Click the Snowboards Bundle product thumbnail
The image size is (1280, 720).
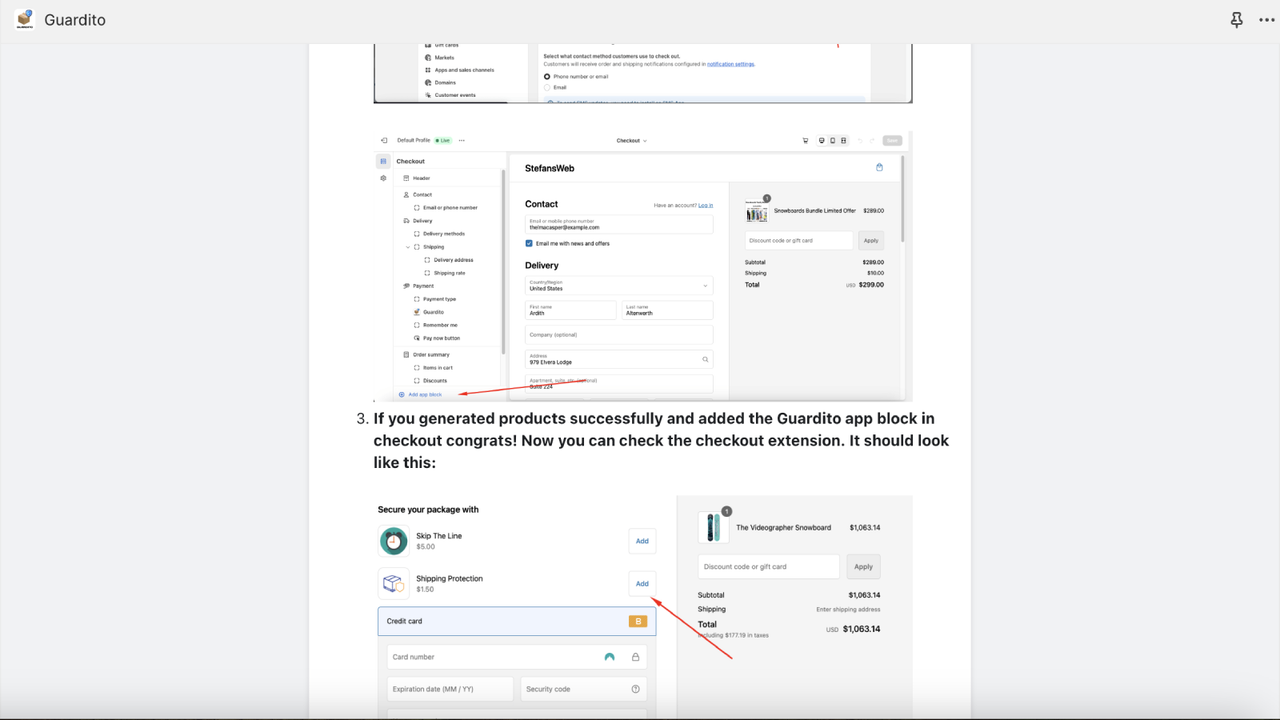[x=756, y=211]
